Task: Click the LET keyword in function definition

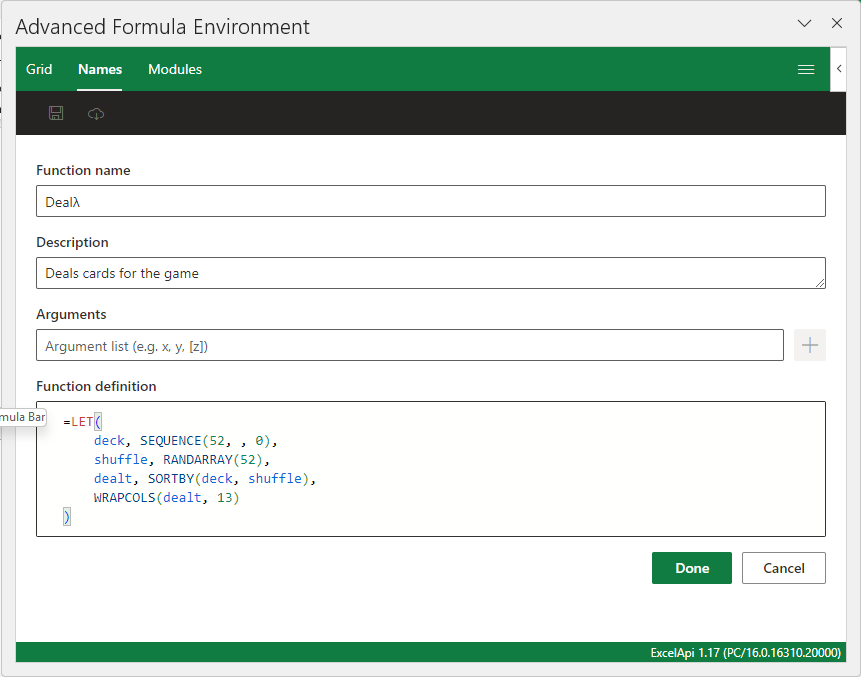Action: pos(82,422)
